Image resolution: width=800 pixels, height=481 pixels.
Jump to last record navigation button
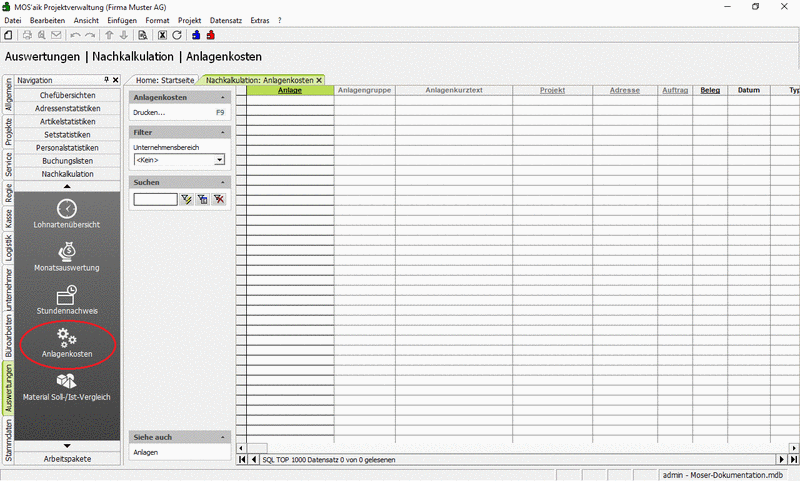[794, 460]
